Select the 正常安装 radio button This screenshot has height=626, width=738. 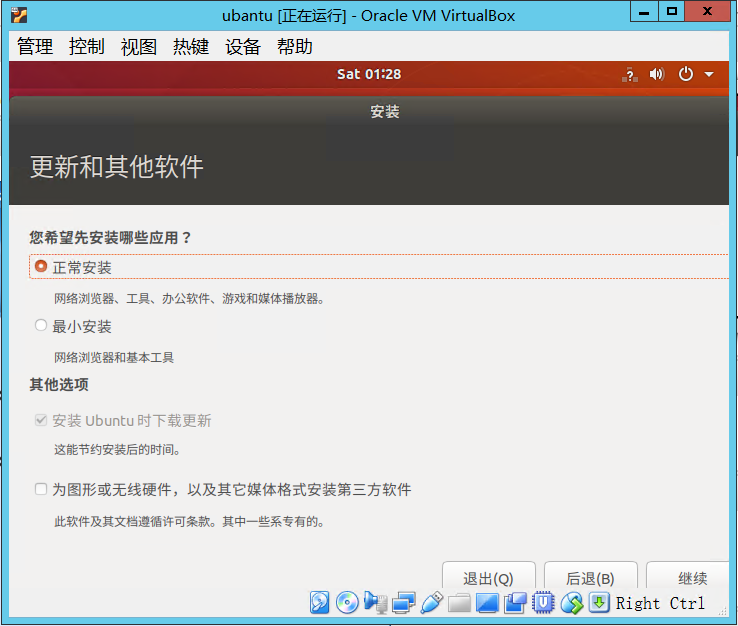pos(41,266)
